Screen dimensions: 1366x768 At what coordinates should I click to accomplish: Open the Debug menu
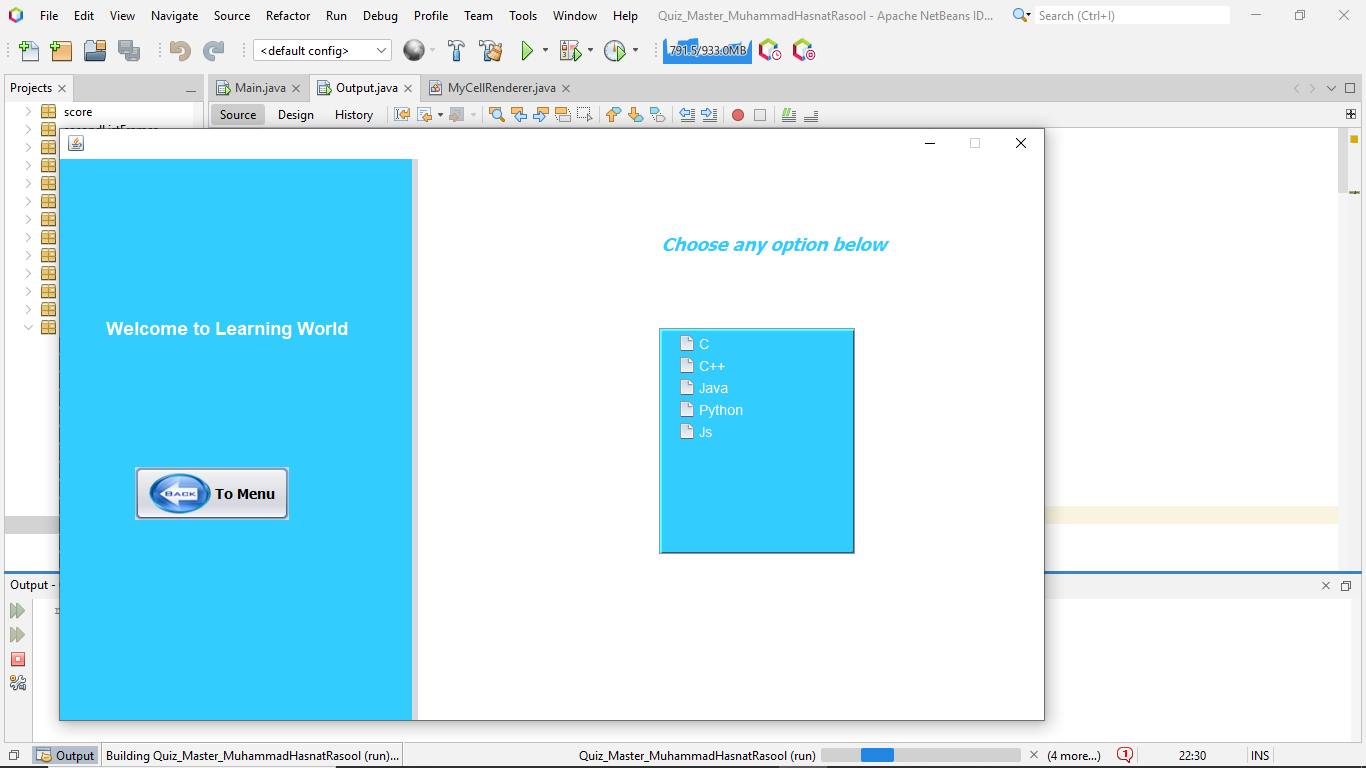pos(380,15)
